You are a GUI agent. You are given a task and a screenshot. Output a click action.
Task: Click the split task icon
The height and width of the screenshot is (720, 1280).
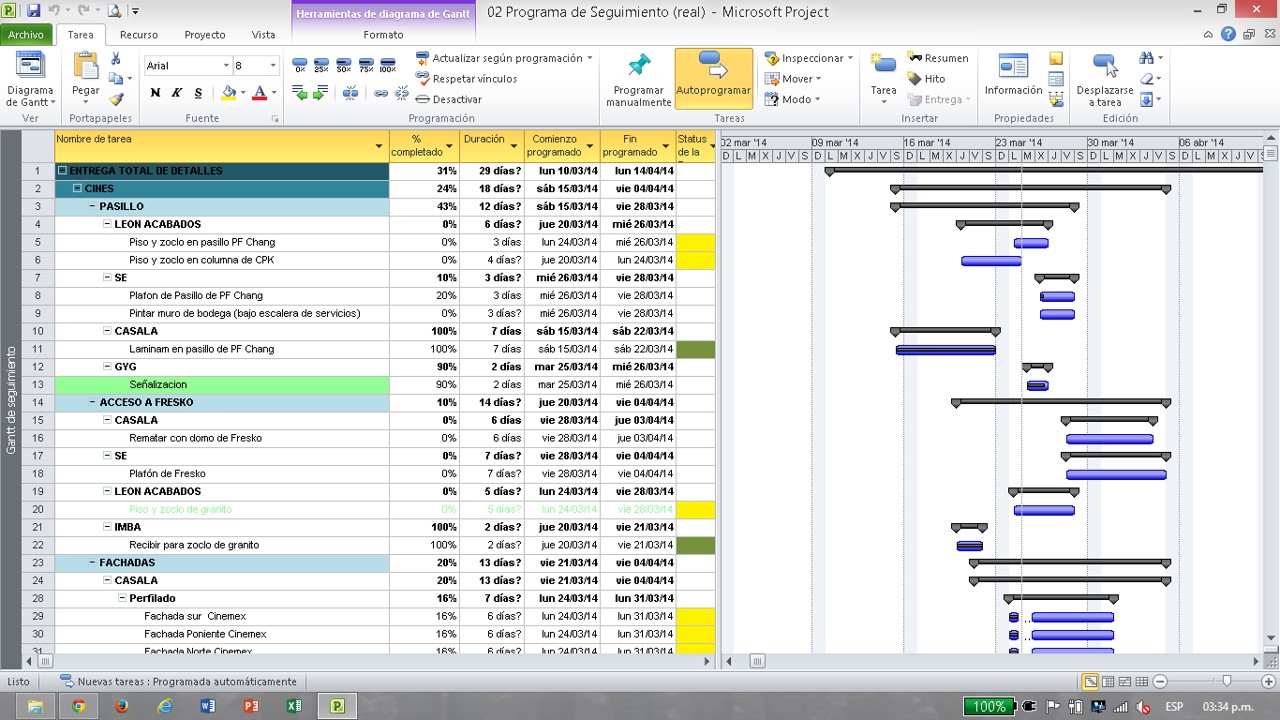point(351,93)
